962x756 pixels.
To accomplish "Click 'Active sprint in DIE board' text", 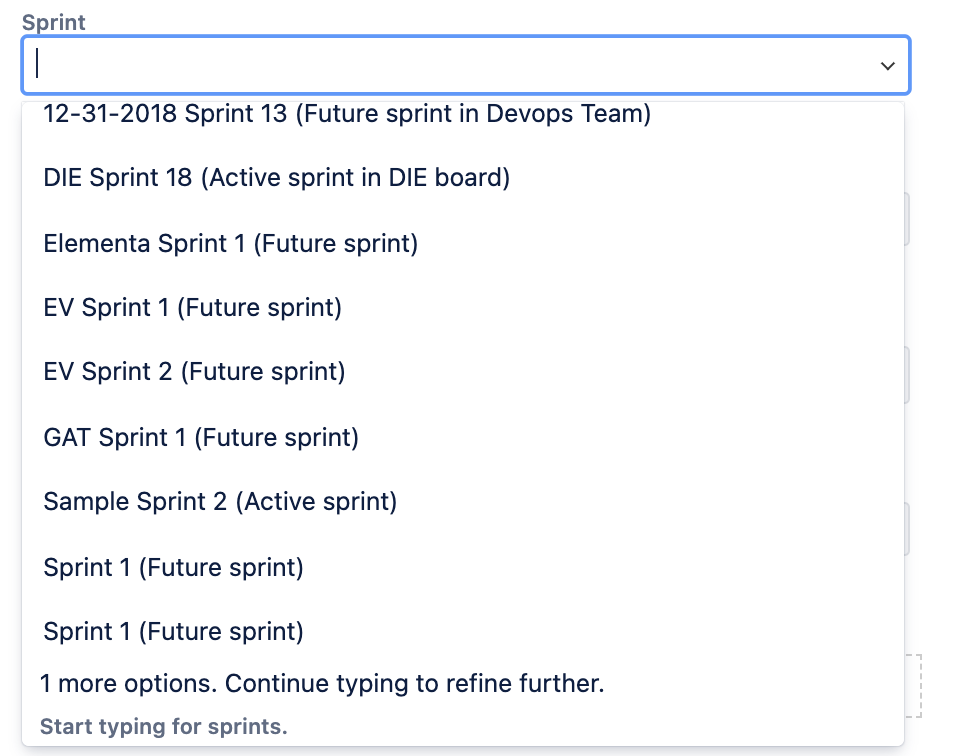I will 355,178.
